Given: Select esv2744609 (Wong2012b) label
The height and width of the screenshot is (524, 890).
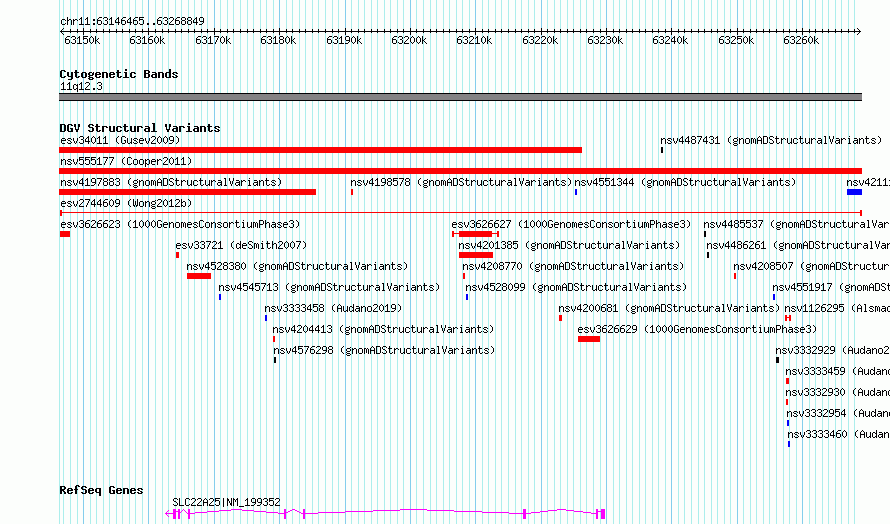Looking at the screenshot, I should [126, 203].
